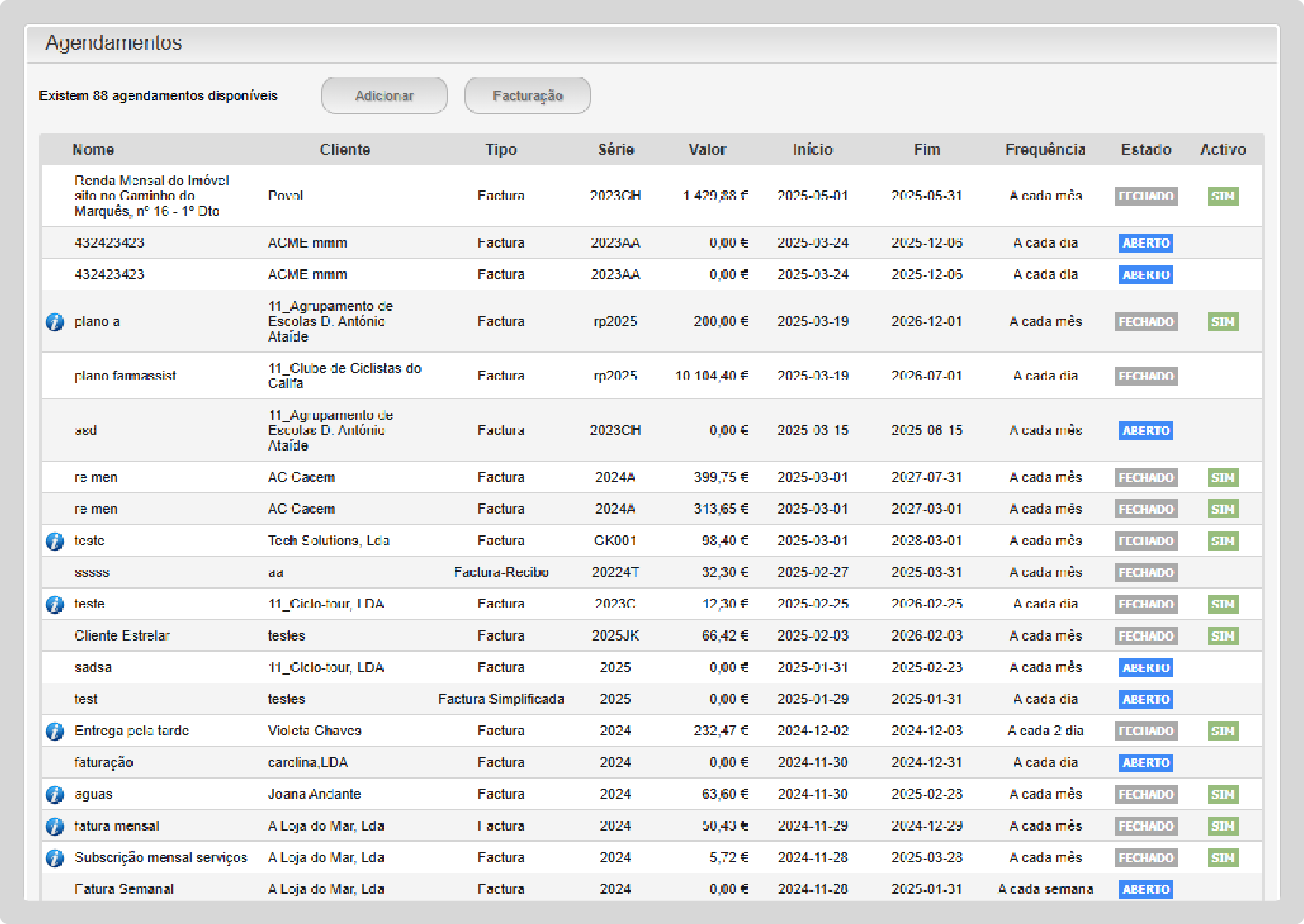This screenshot has width=1304, height=924.
Task: Open the info icon beside 'aguas'
Action: pos(54,795)
